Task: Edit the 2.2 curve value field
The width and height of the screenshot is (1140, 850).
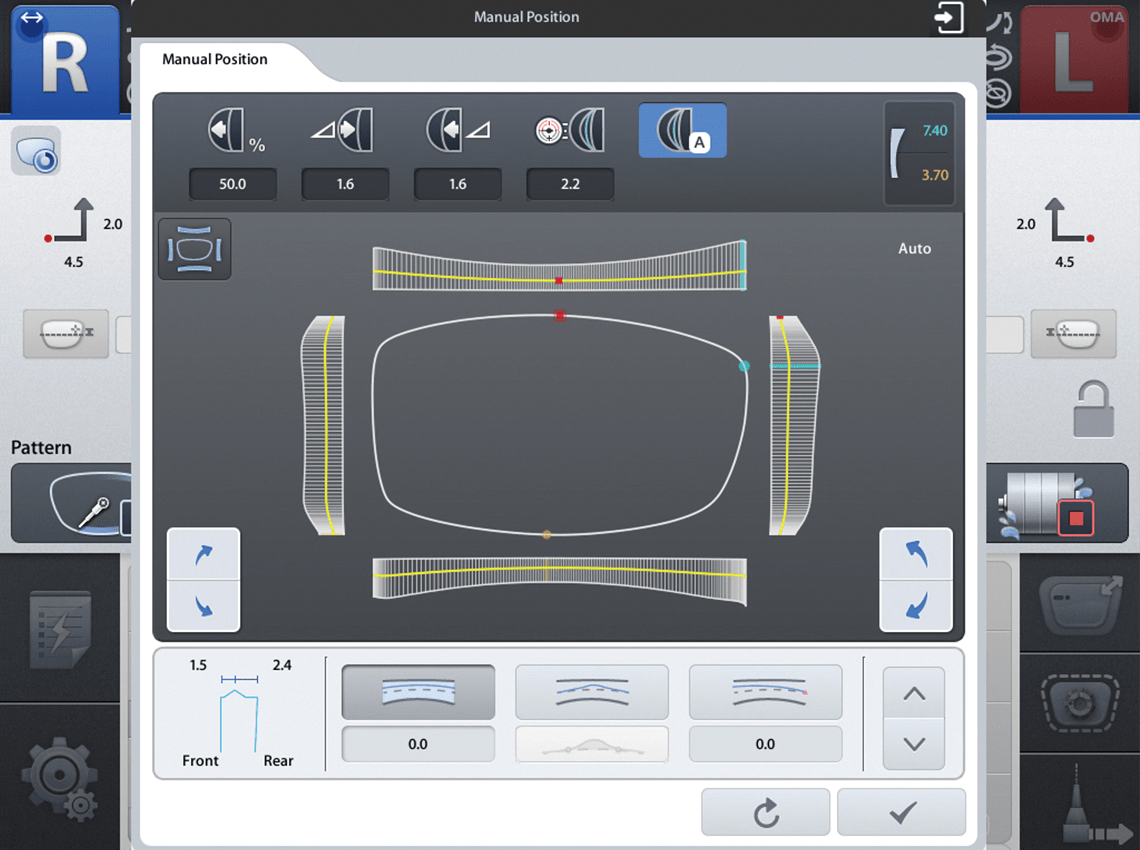Action: coord(570,184)
